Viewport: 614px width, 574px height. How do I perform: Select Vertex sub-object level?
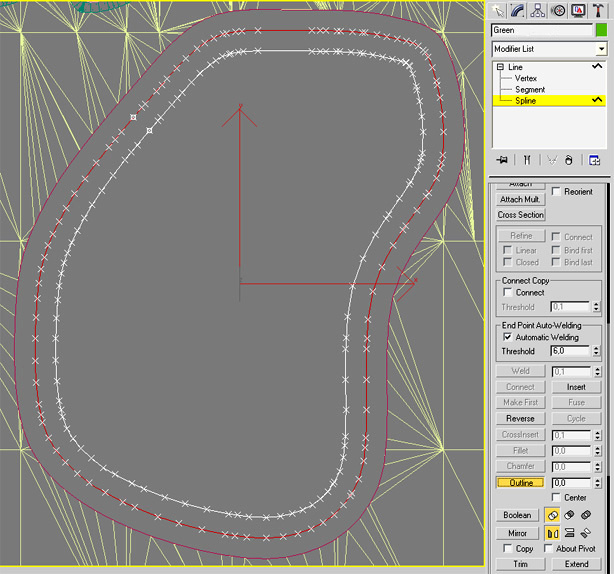[526, 78]
